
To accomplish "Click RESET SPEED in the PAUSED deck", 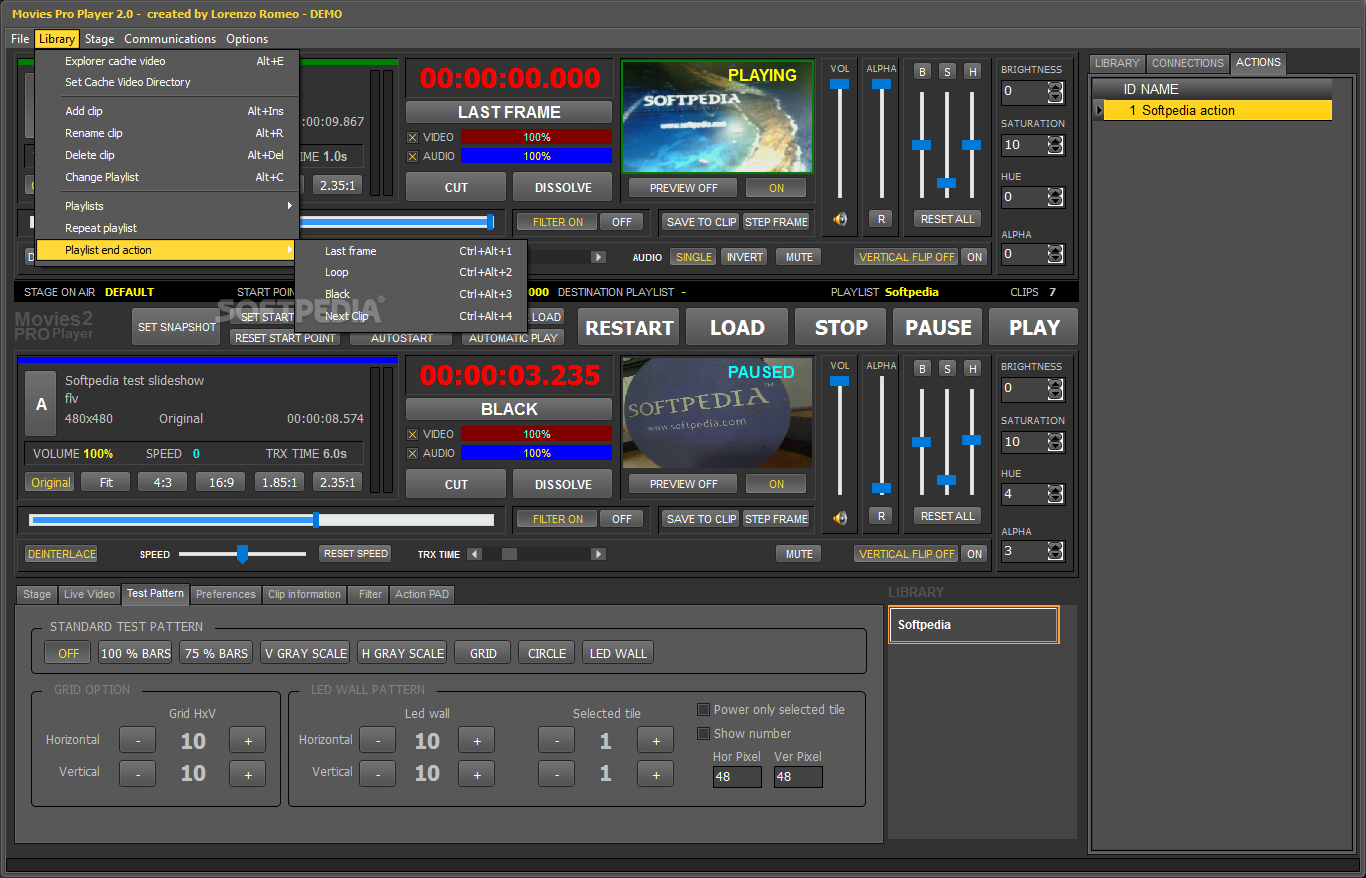I will point(355,553).
